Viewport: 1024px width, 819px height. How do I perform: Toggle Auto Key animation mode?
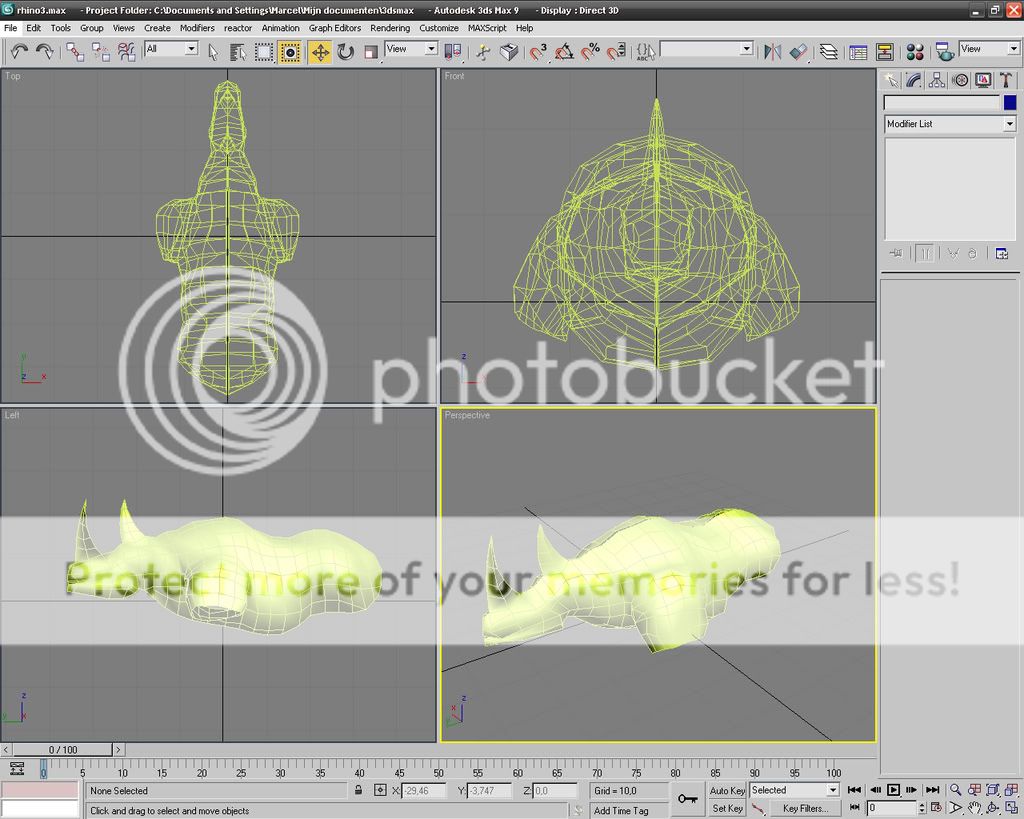click(x=727, y=790)
